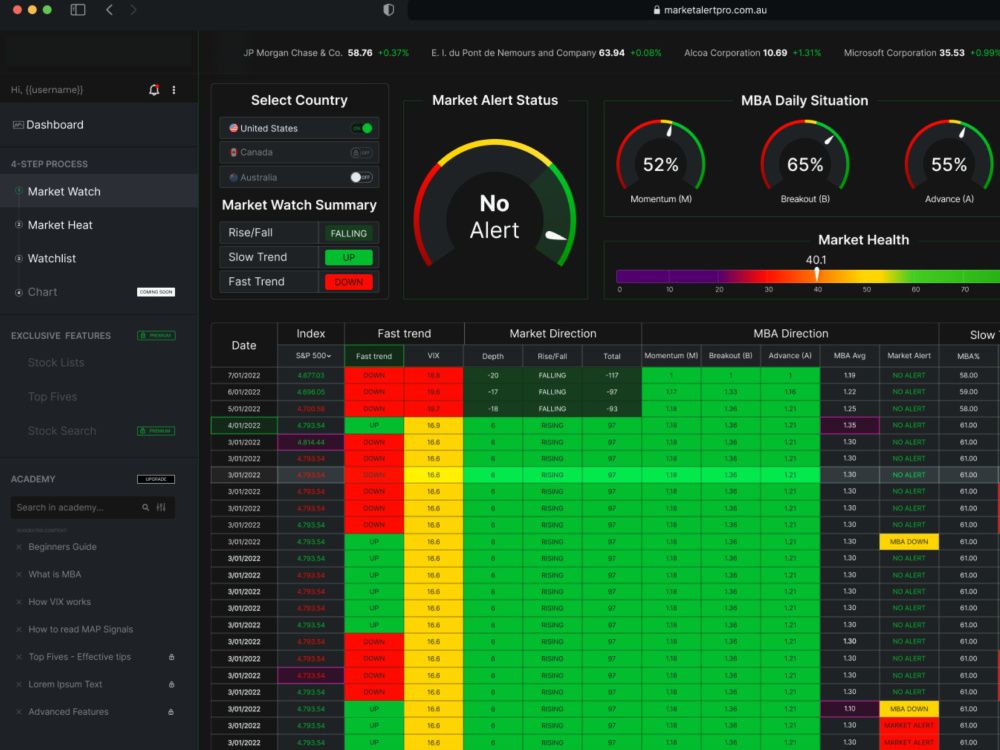The image size is (1000, 750).
Task: Click the marketalertpro.com.au address bar
Action: click(x=709, y=10)
